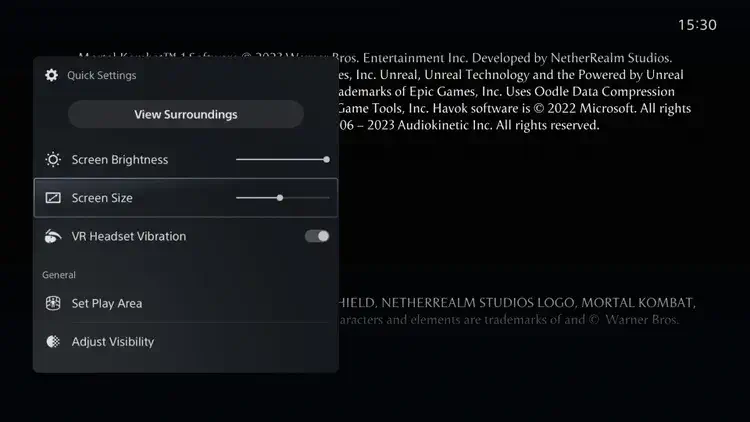Screen dimensions: 750x422
Task: Select the Screen Size label
Action: click(102, 198)
